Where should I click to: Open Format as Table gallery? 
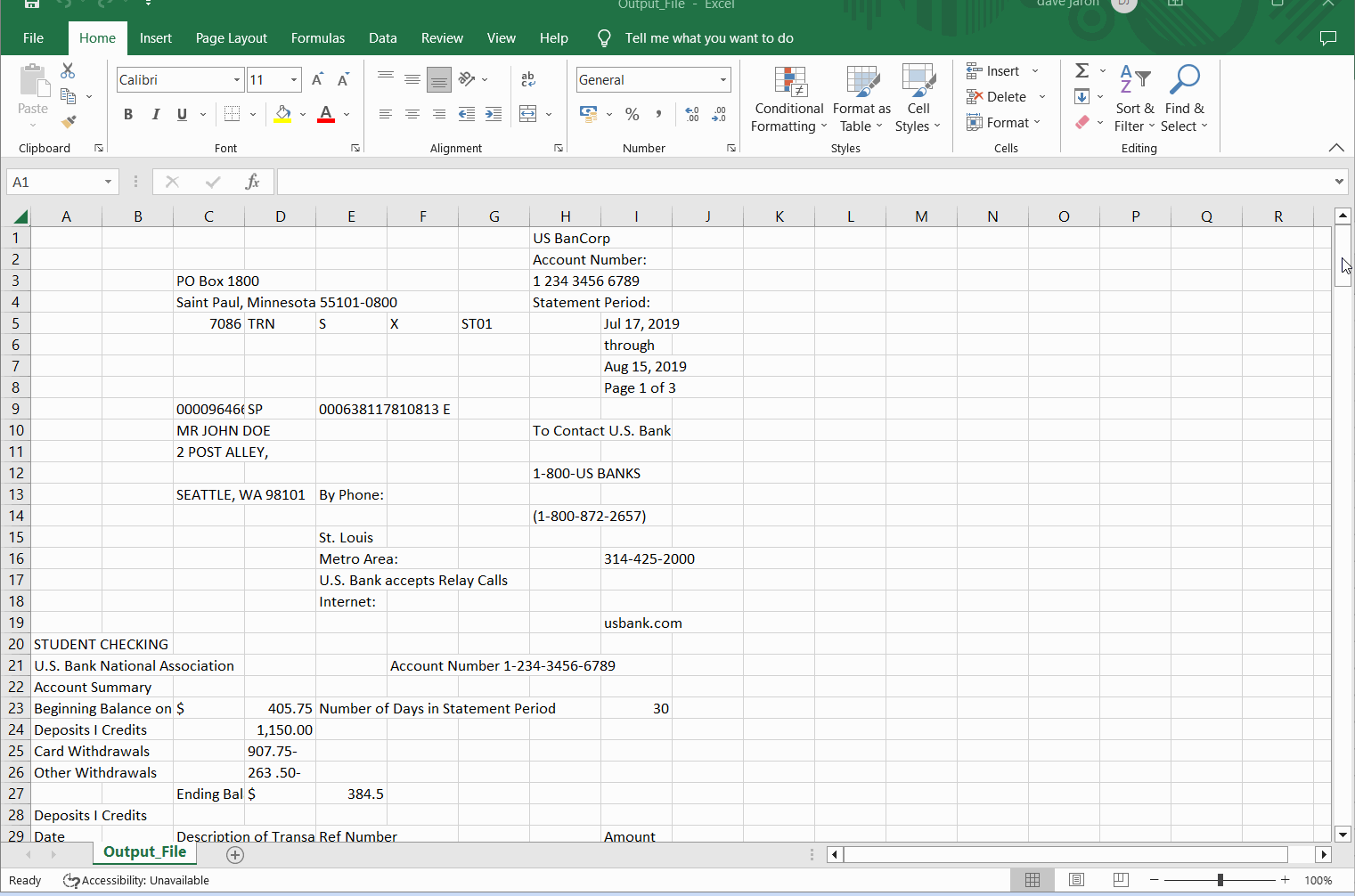tap(861, 100)
